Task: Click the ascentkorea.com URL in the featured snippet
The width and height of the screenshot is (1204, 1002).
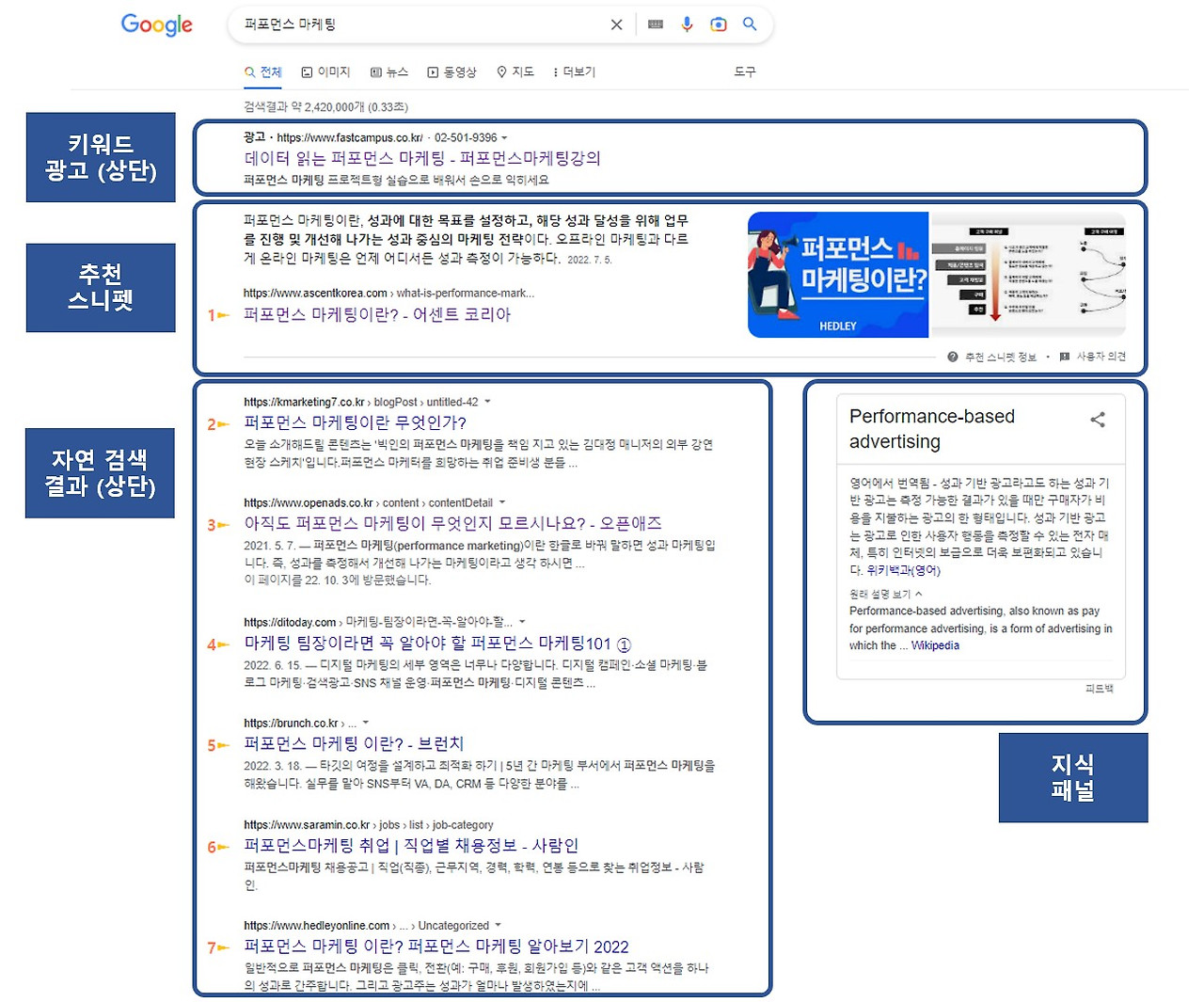Action: tap(388, 293)
